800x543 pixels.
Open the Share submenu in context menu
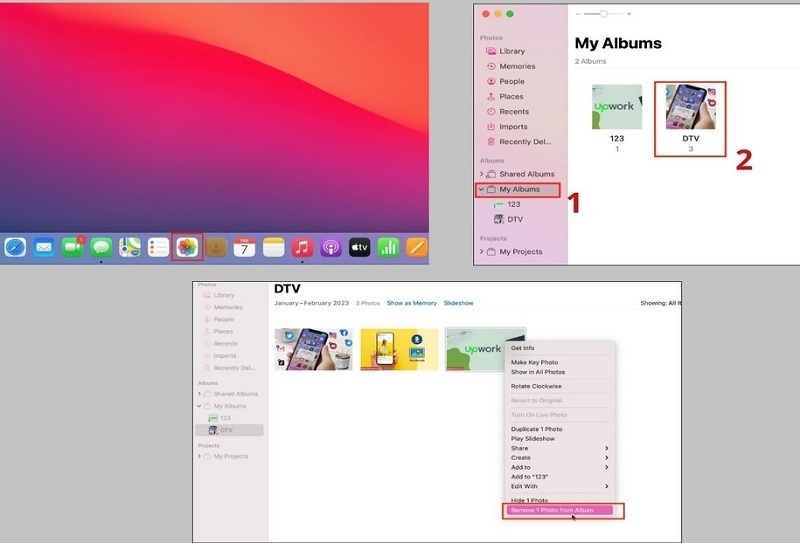pyautogui.click(x=560, y=448)
